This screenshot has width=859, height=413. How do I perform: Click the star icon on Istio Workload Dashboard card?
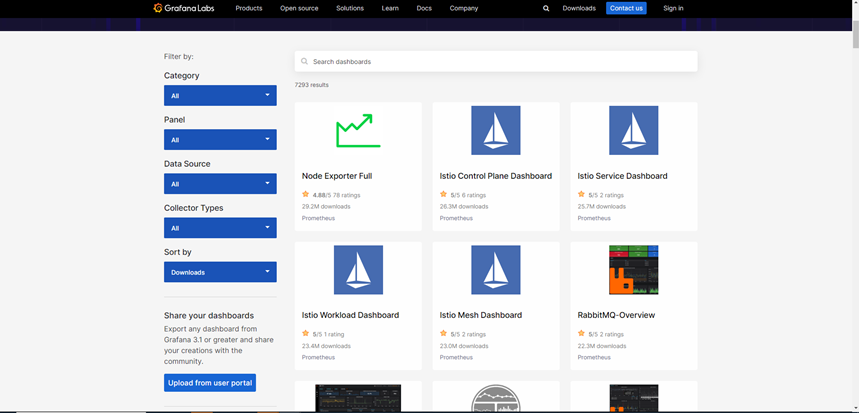click(306, 334)
